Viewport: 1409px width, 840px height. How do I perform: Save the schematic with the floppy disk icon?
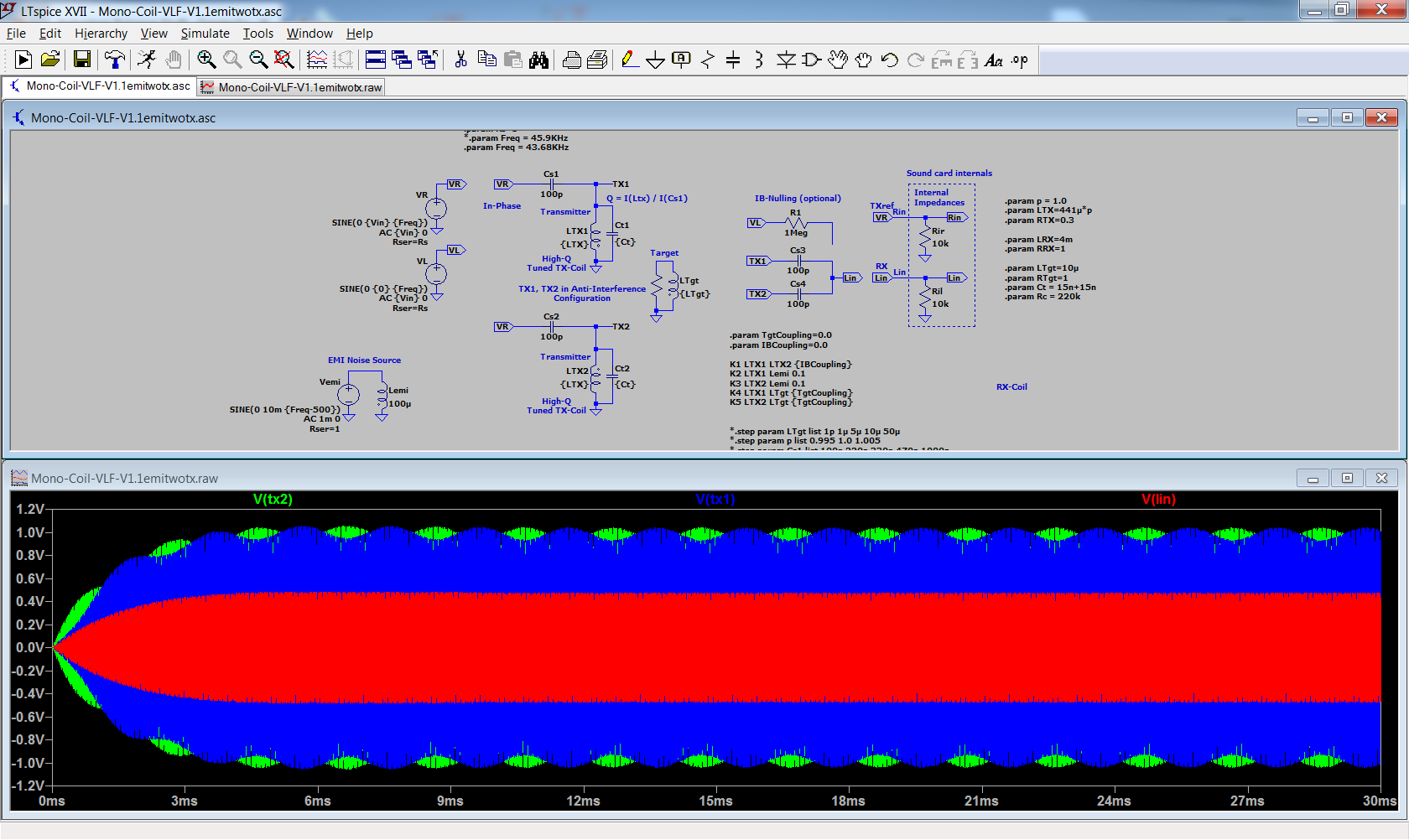click(81, 60)
